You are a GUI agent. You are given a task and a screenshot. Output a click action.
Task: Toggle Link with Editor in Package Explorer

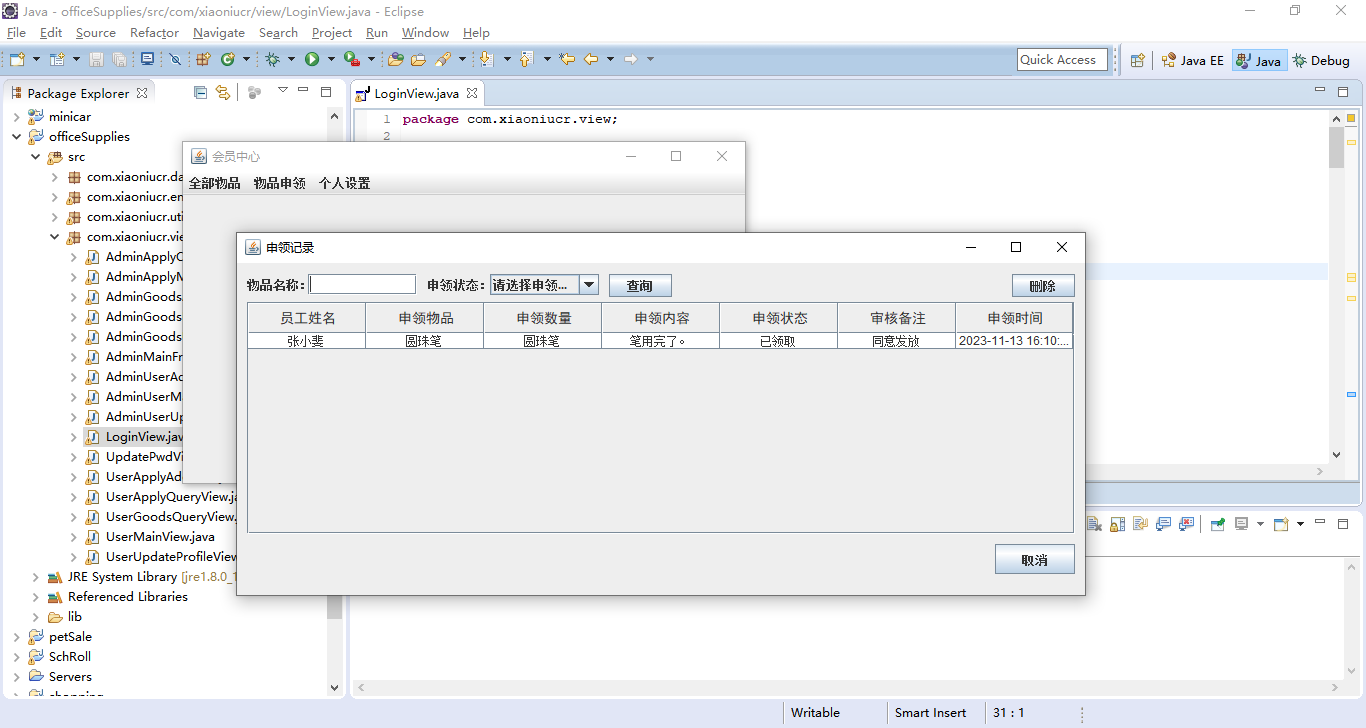click(223, 92)
